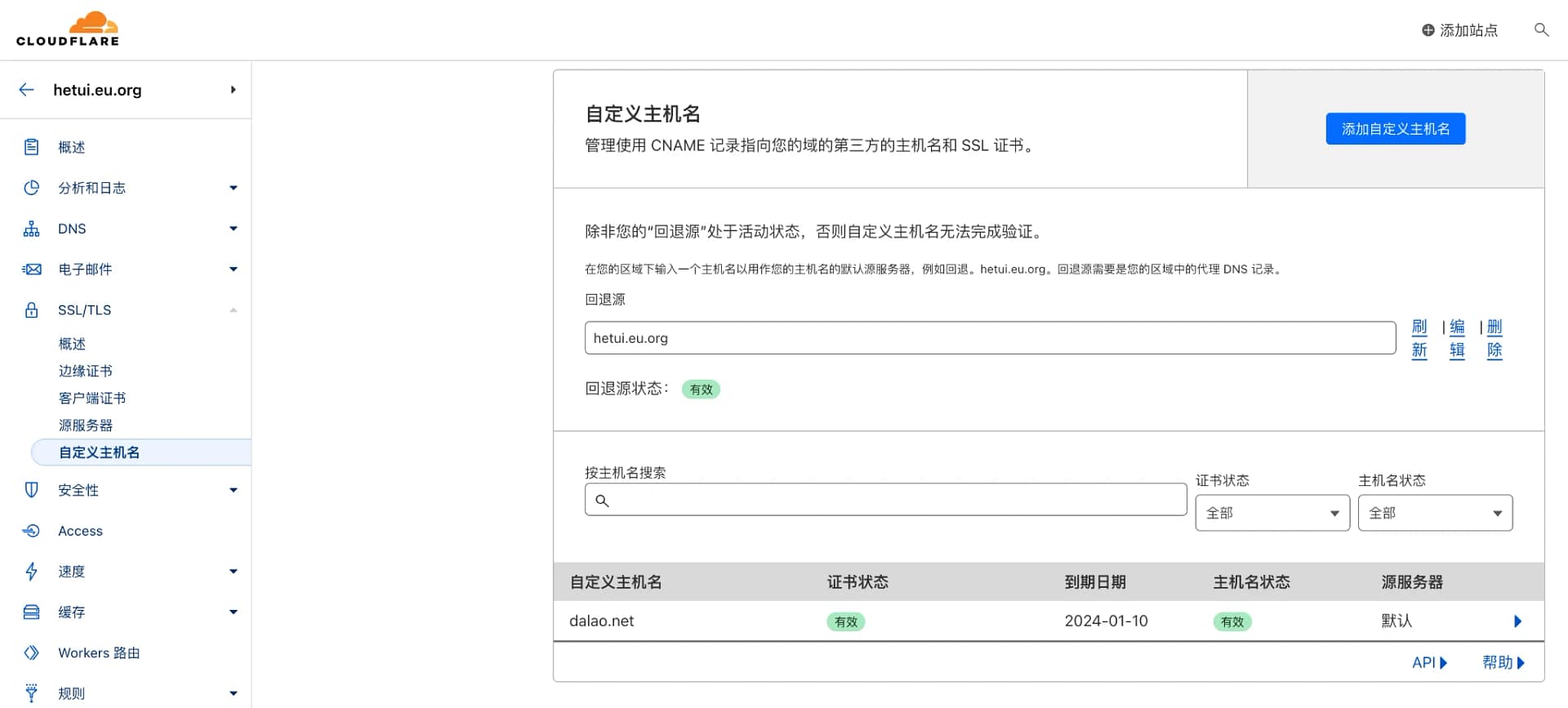Collapse the SSL/TLS sidebar section

[x=233, y=310]
